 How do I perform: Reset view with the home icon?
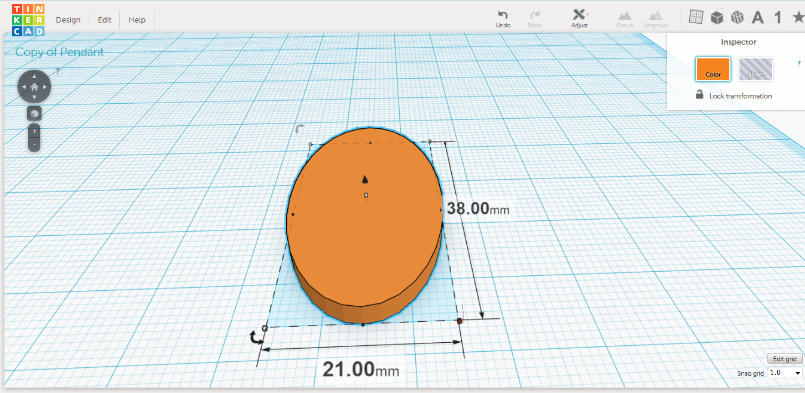pos(34,86)
